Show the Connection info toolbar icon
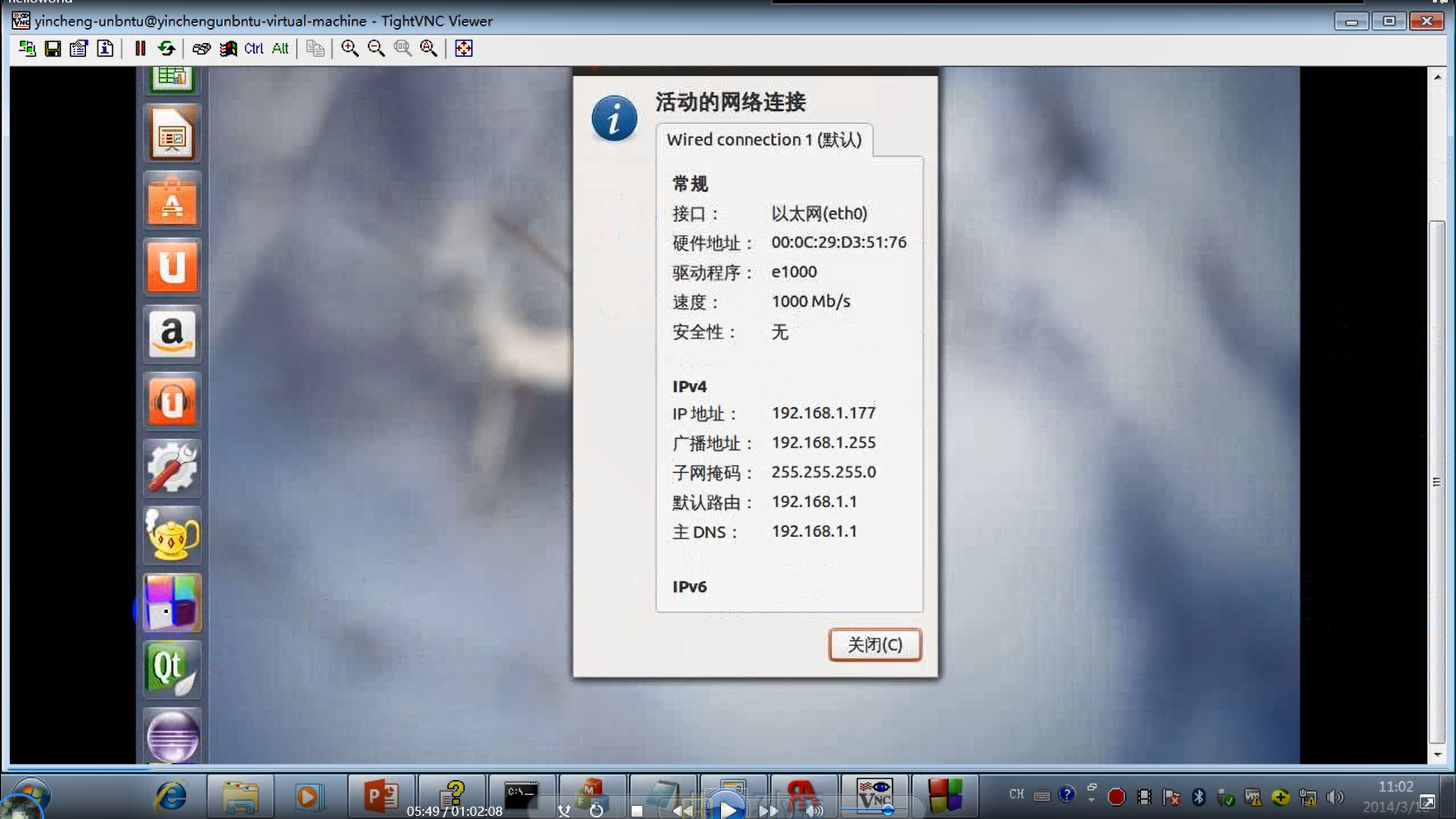 [x=105, y=49]
